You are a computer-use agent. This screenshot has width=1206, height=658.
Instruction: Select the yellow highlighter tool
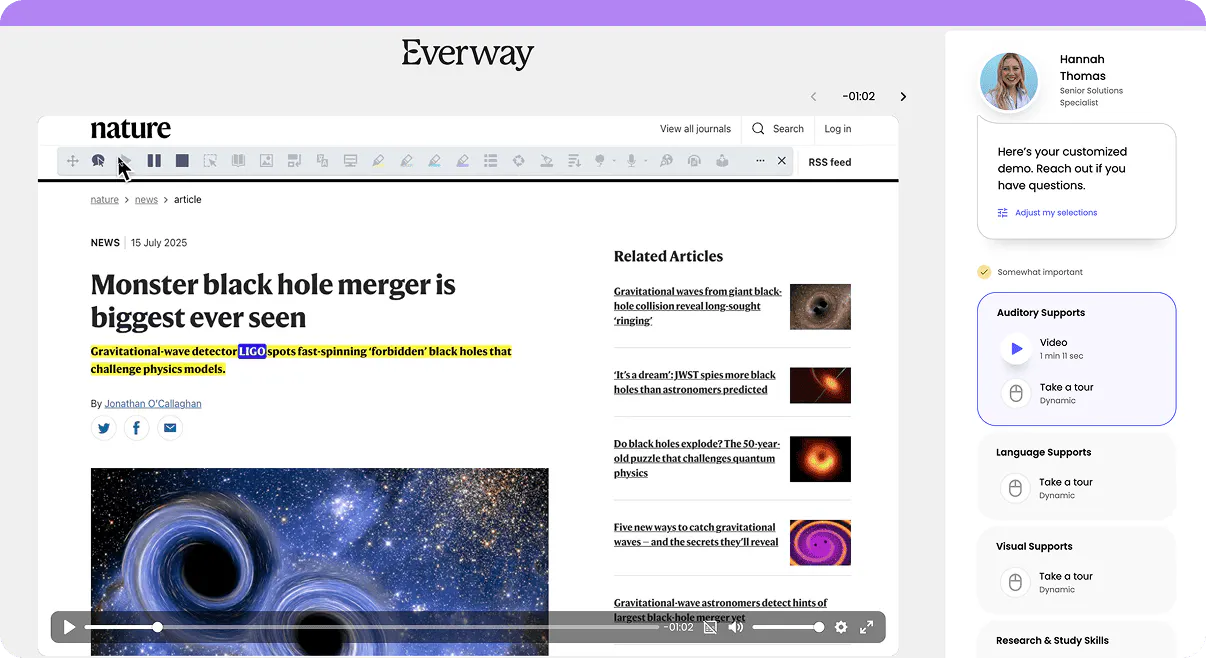point(378,161)
